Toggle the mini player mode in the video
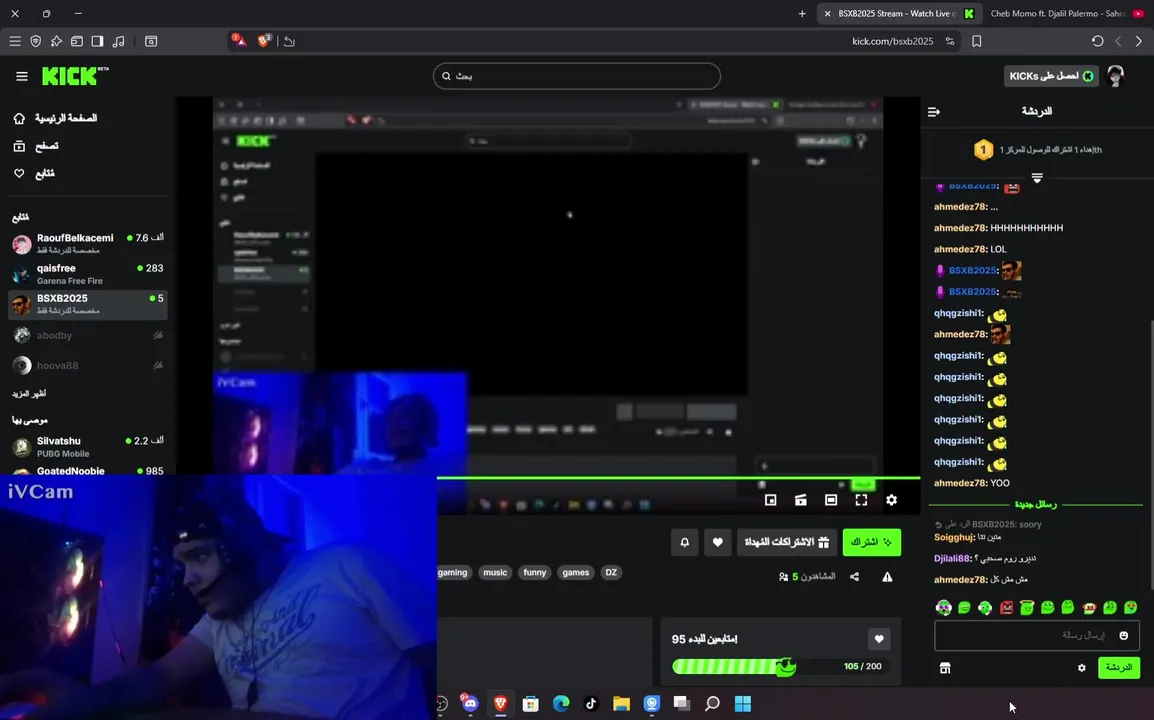This screenshot has width=1154, height=720. 771,500
